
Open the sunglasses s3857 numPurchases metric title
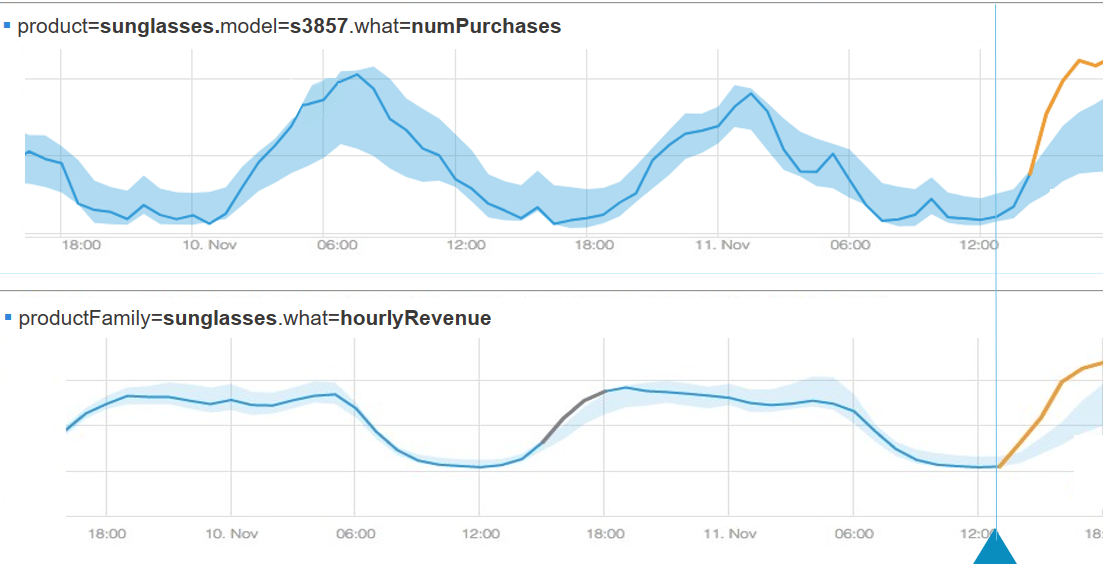click(x=289, y=27)
